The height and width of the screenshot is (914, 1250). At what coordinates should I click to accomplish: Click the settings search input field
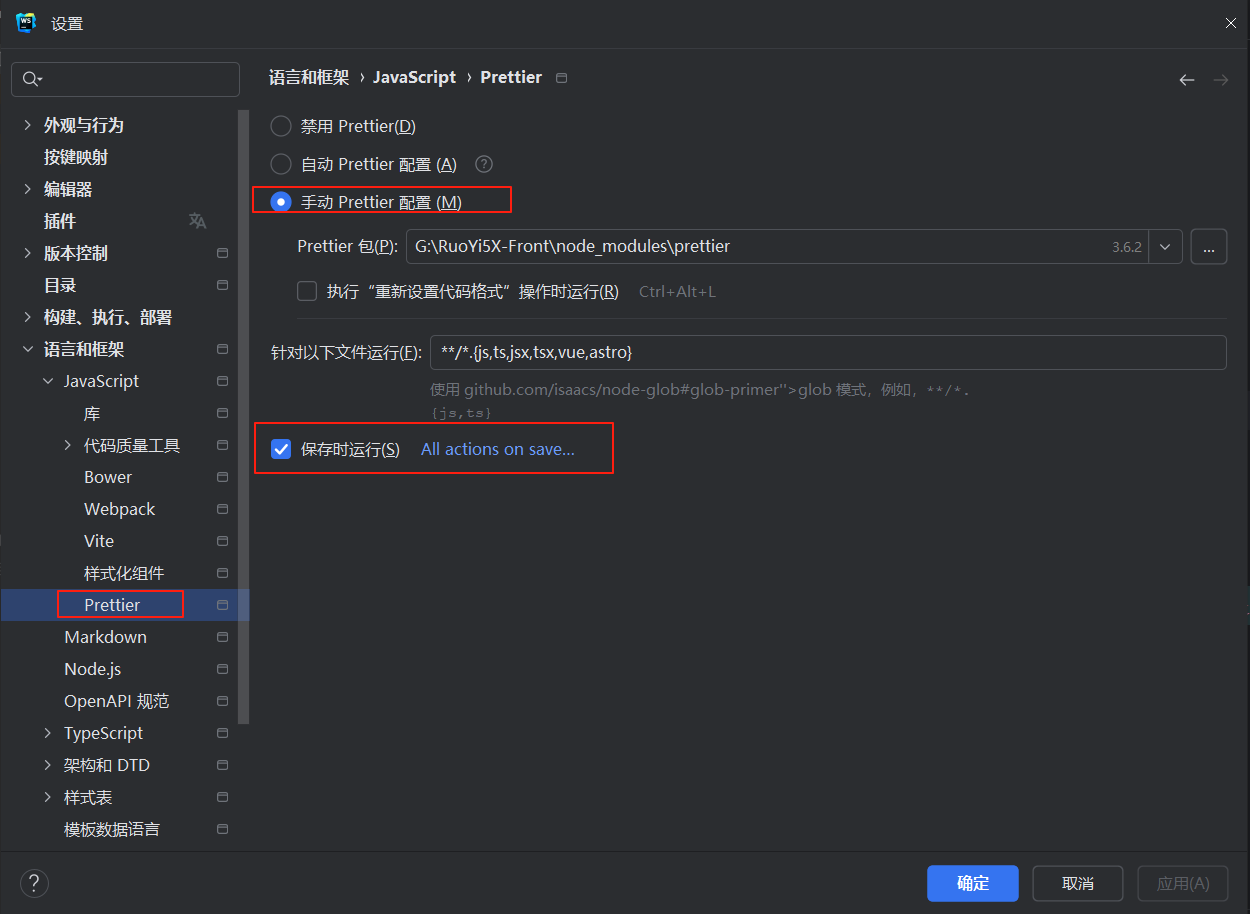coord(125,79)
